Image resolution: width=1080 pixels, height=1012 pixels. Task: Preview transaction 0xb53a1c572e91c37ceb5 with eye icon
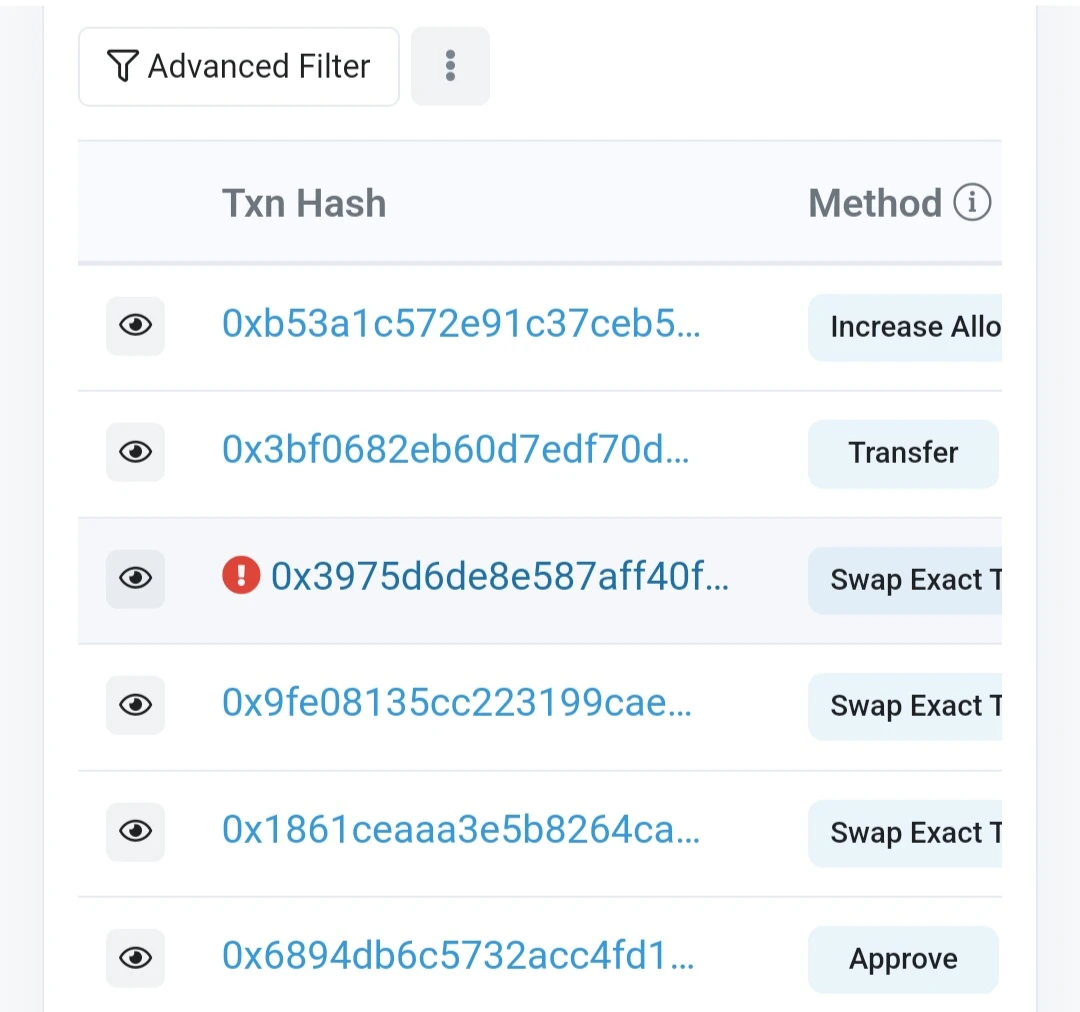point(135,326)
